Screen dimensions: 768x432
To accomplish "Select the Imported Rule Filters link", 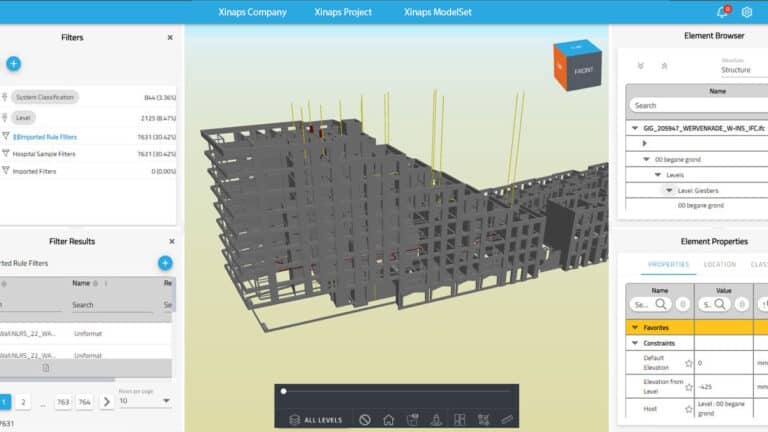I will pyautogui.click(x=45, y=136).
